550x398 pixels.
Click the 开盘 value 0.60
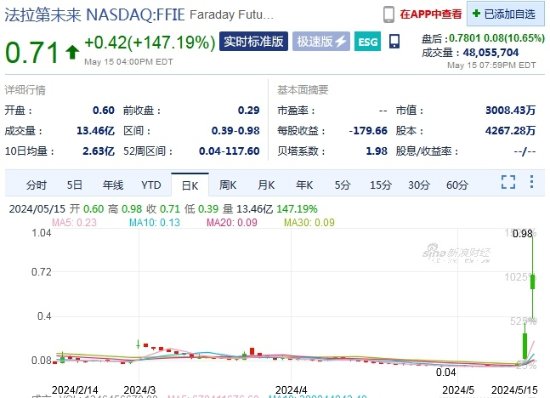pyautogui.click(x=103, y=110)
